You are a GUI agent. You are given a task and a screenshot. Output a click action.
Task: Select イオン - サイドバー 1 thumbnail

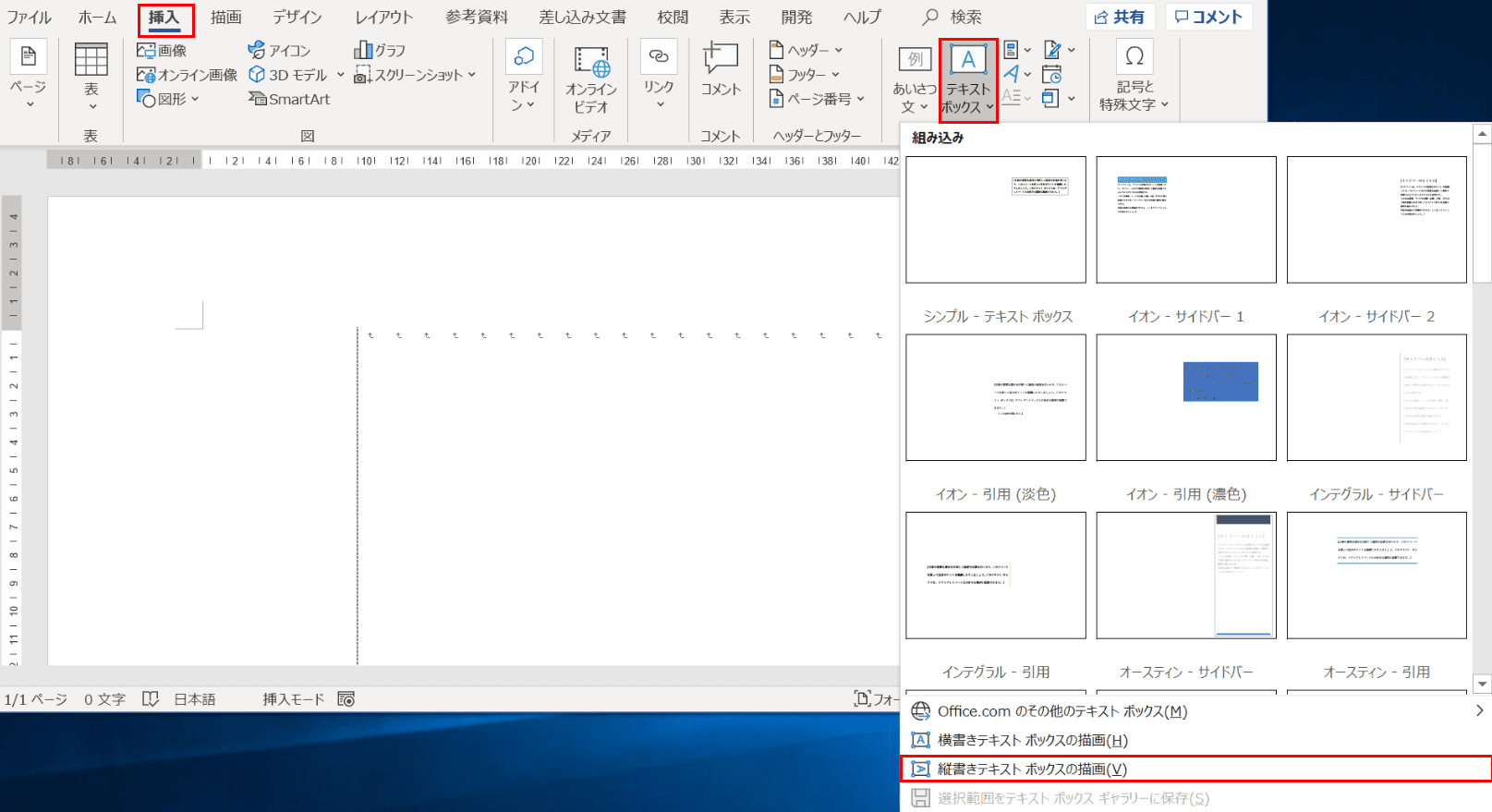[1186, 220]
